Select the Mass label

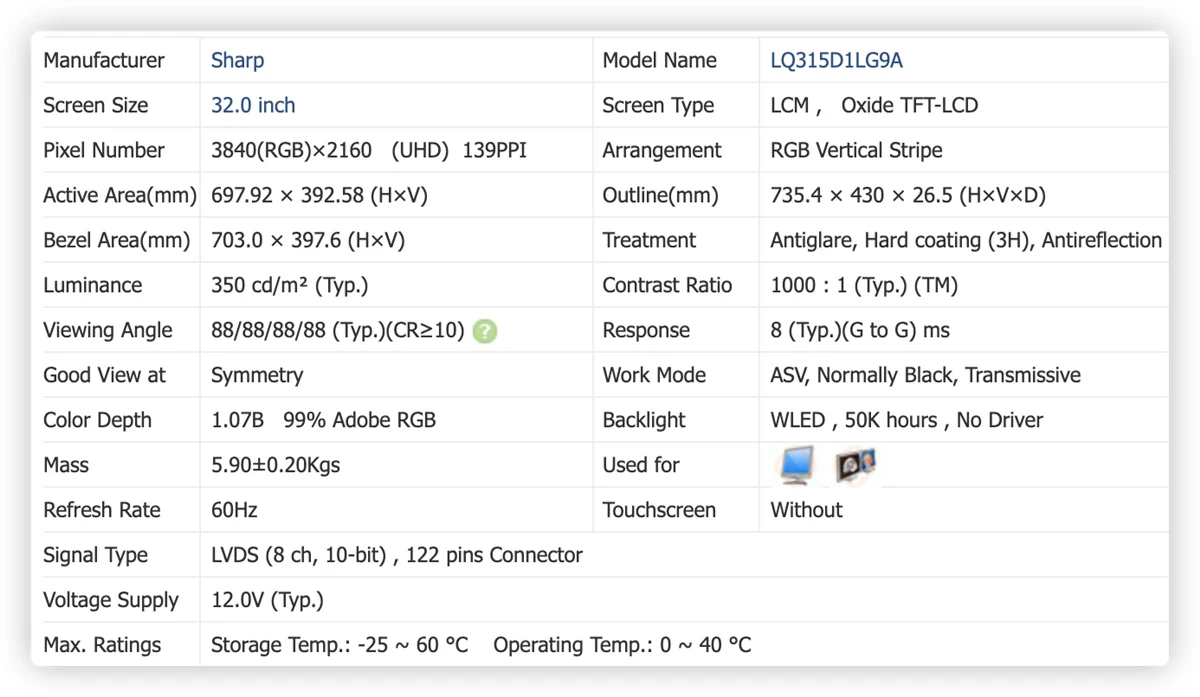pos(66,465)
